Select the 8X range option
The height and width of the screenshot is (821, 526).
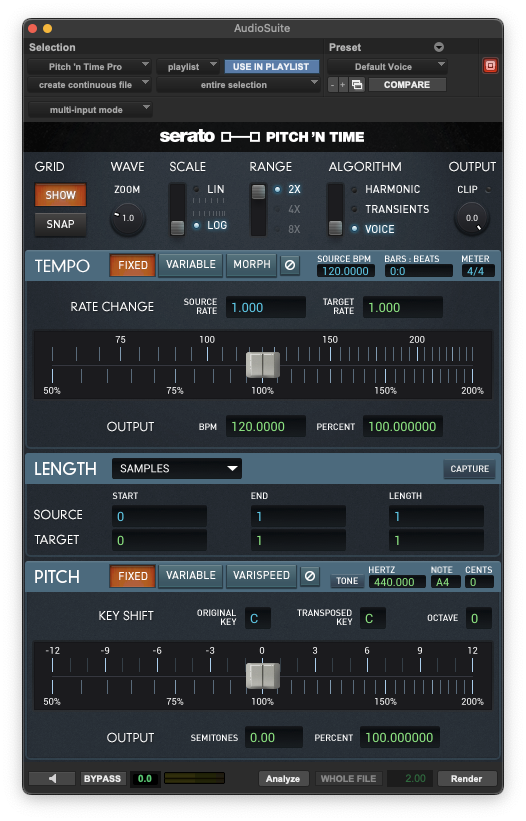[x=288, y=229]
